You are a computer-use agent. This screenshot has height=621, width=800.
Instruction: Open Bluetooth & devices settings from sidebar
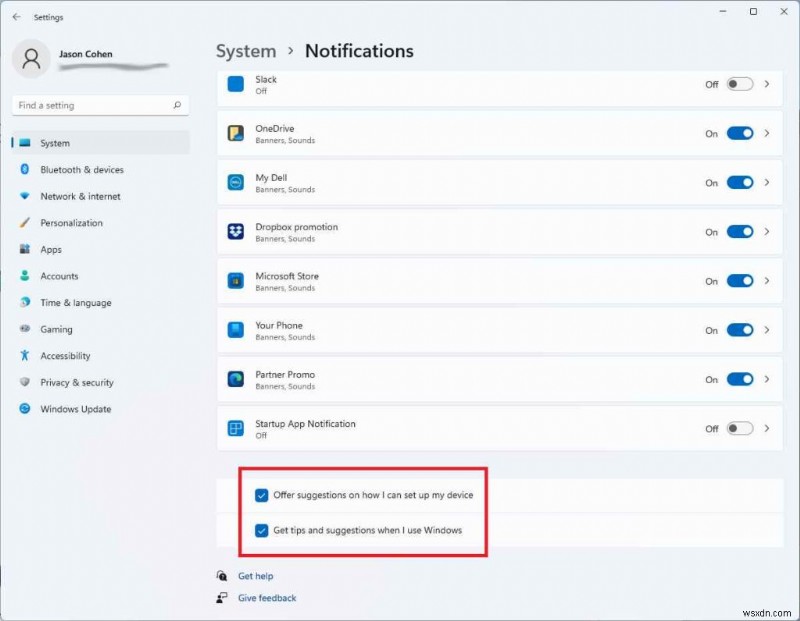74,169
